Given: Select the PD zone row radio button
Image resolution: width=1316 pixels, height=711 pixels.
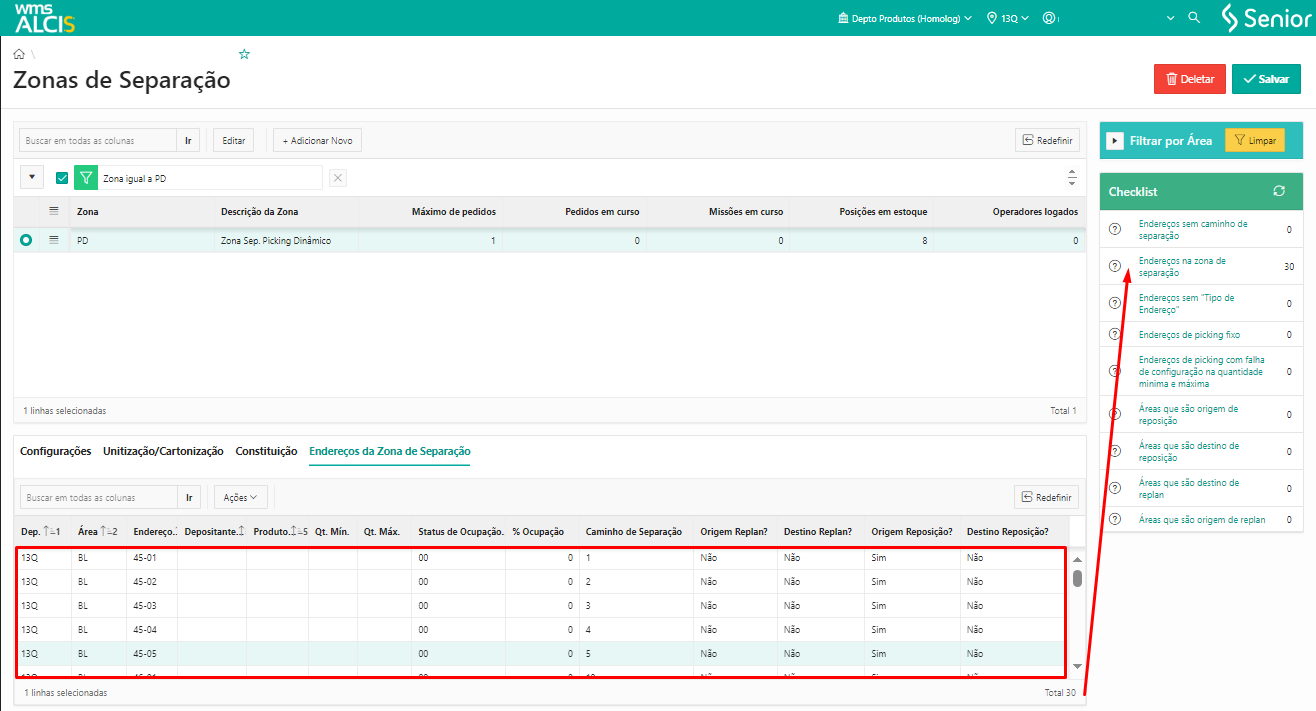Looking at the screenshot, I should tap(26, 240).
